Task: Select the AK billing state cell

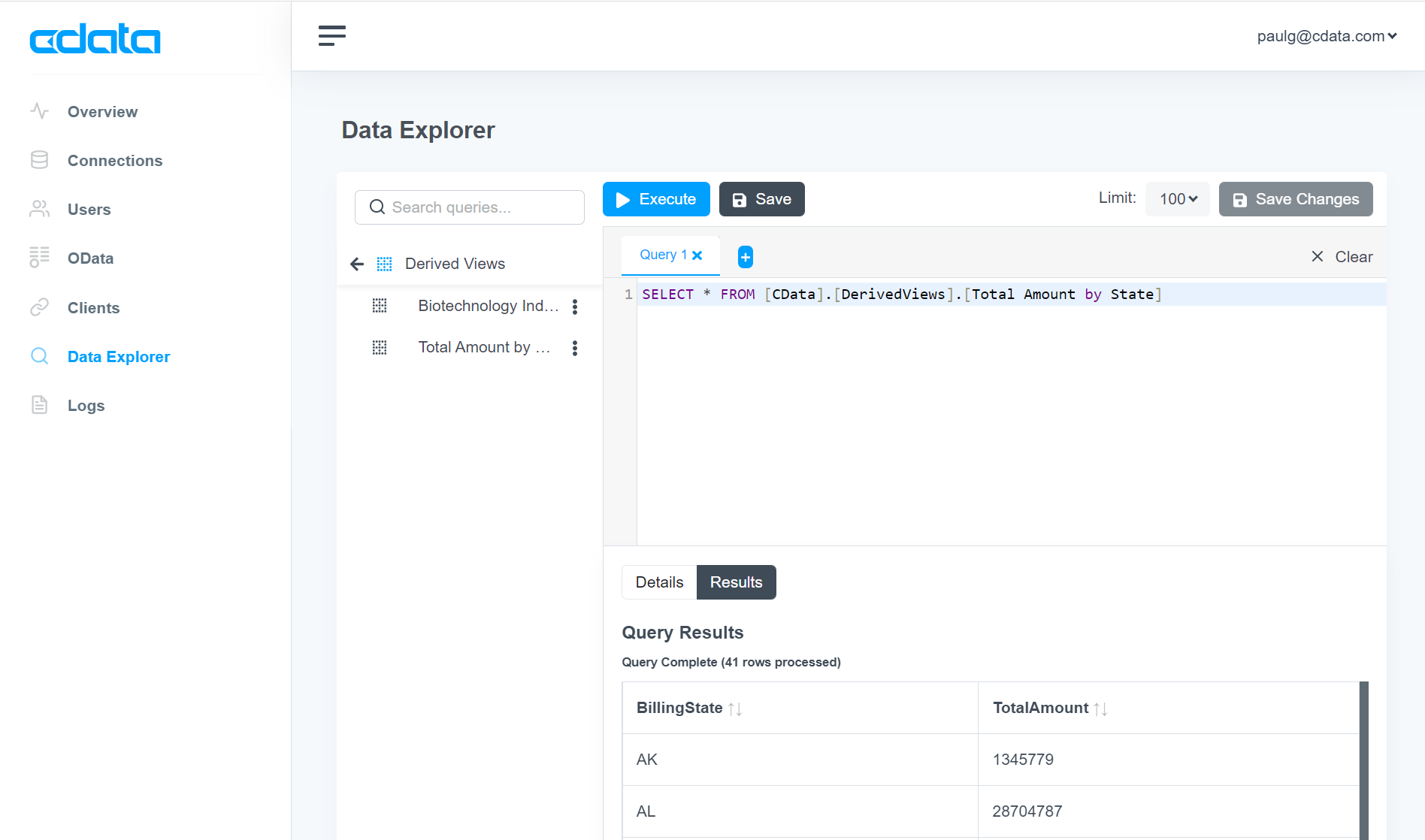Action: 800,760
